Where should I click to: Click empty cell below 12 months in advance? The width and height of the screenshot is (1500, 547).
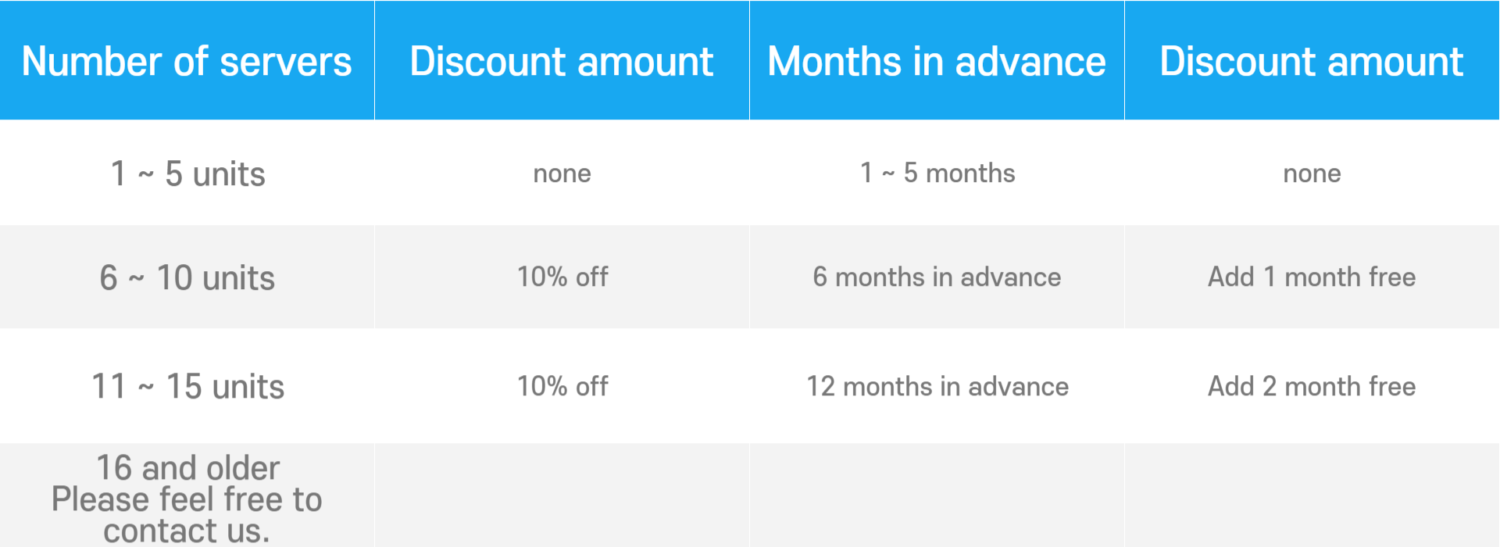coord(937,495)
